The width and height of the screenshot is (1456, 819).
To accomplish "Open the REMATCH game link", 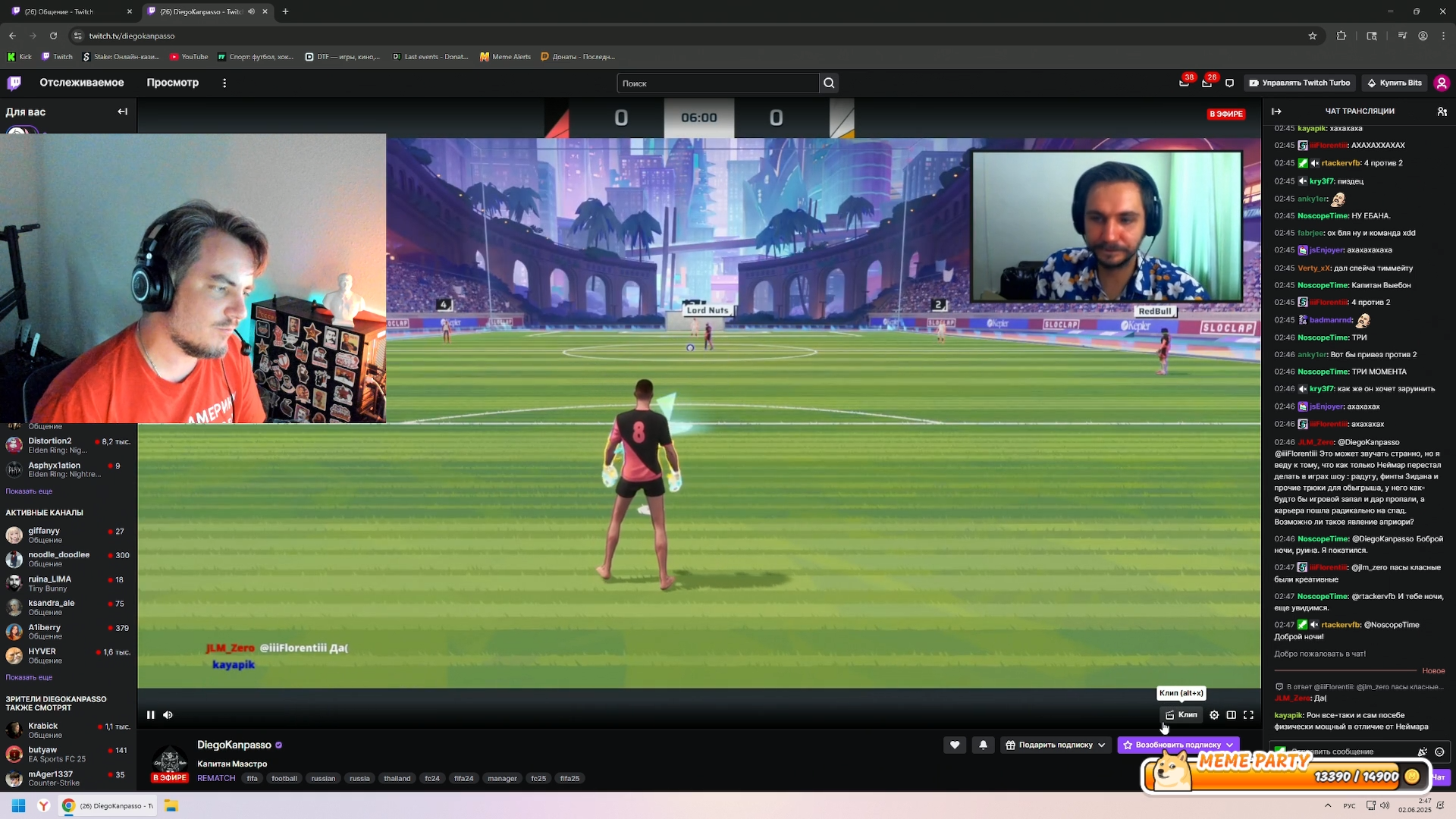I will (x=216, y=779).
